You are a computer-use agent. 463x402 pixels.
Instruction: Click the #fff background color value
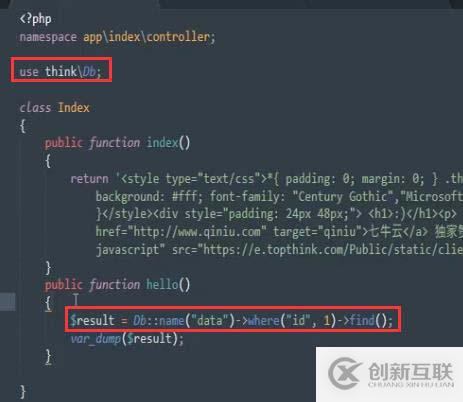tap(184, 196)
